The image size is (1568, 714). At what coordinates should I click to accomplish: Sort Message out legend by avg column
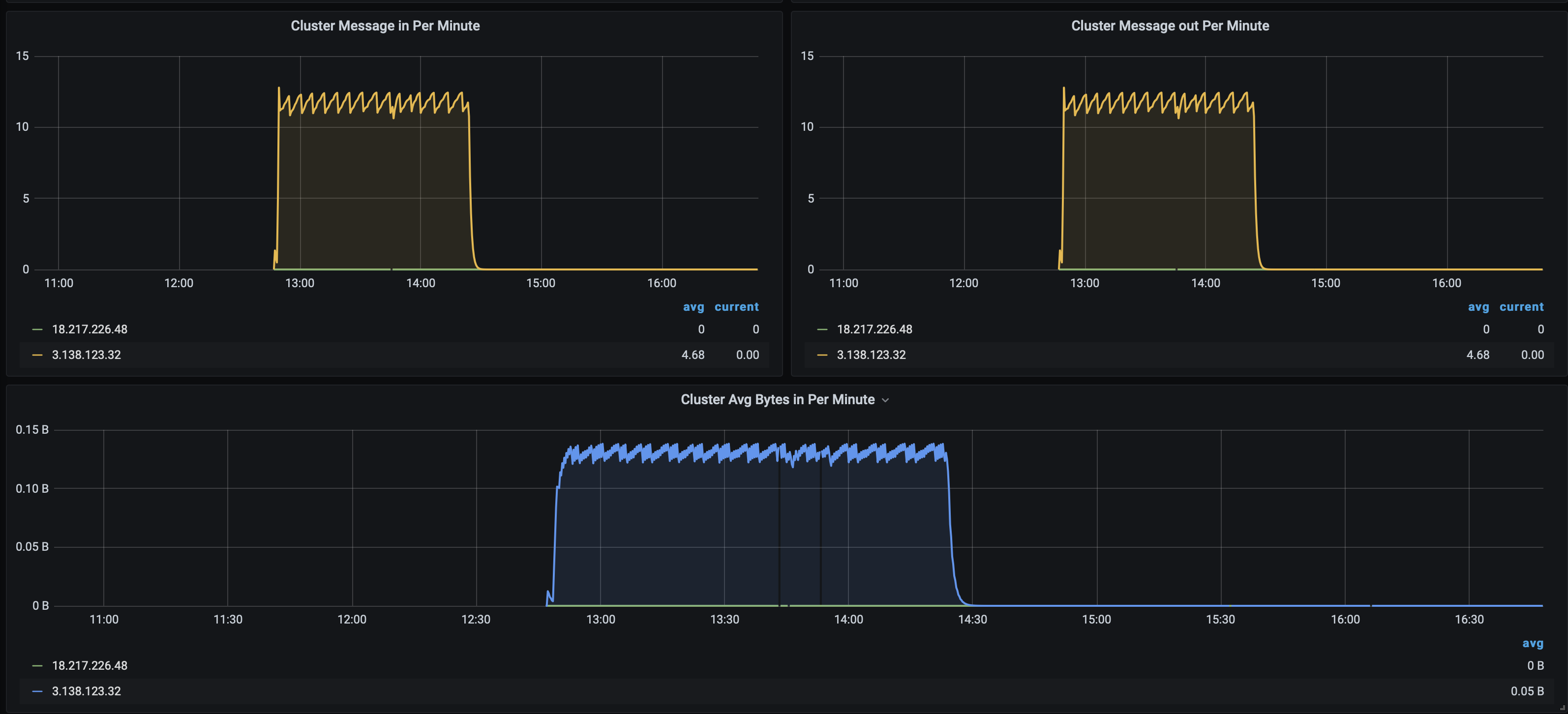coord(1478,307)
